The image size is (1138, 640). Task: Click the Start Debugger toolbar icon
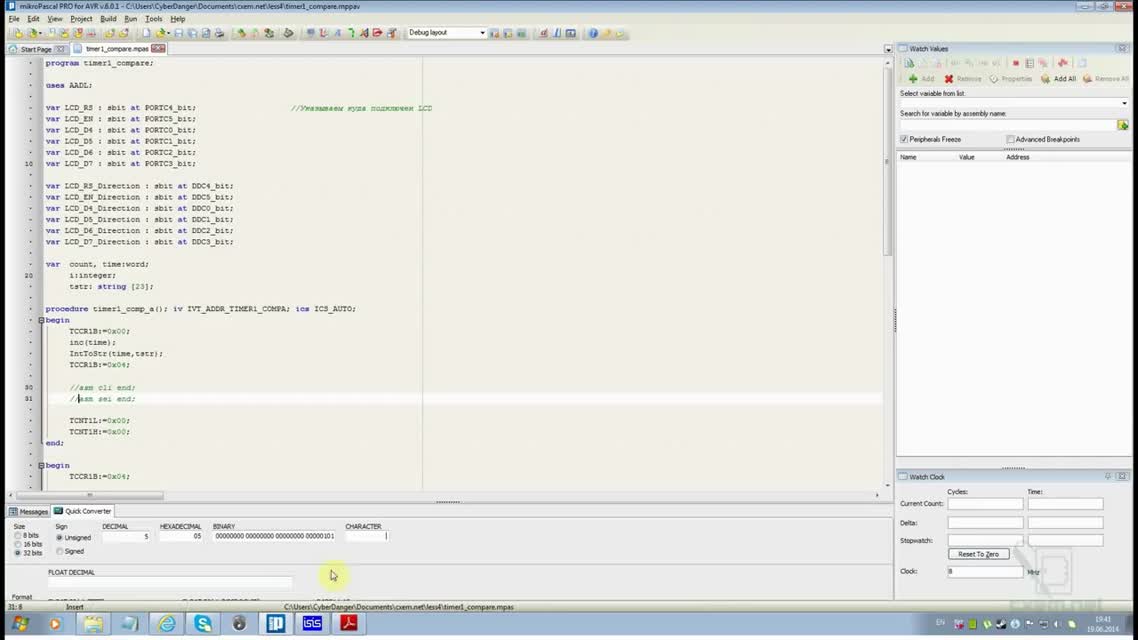tap(310, 33)
